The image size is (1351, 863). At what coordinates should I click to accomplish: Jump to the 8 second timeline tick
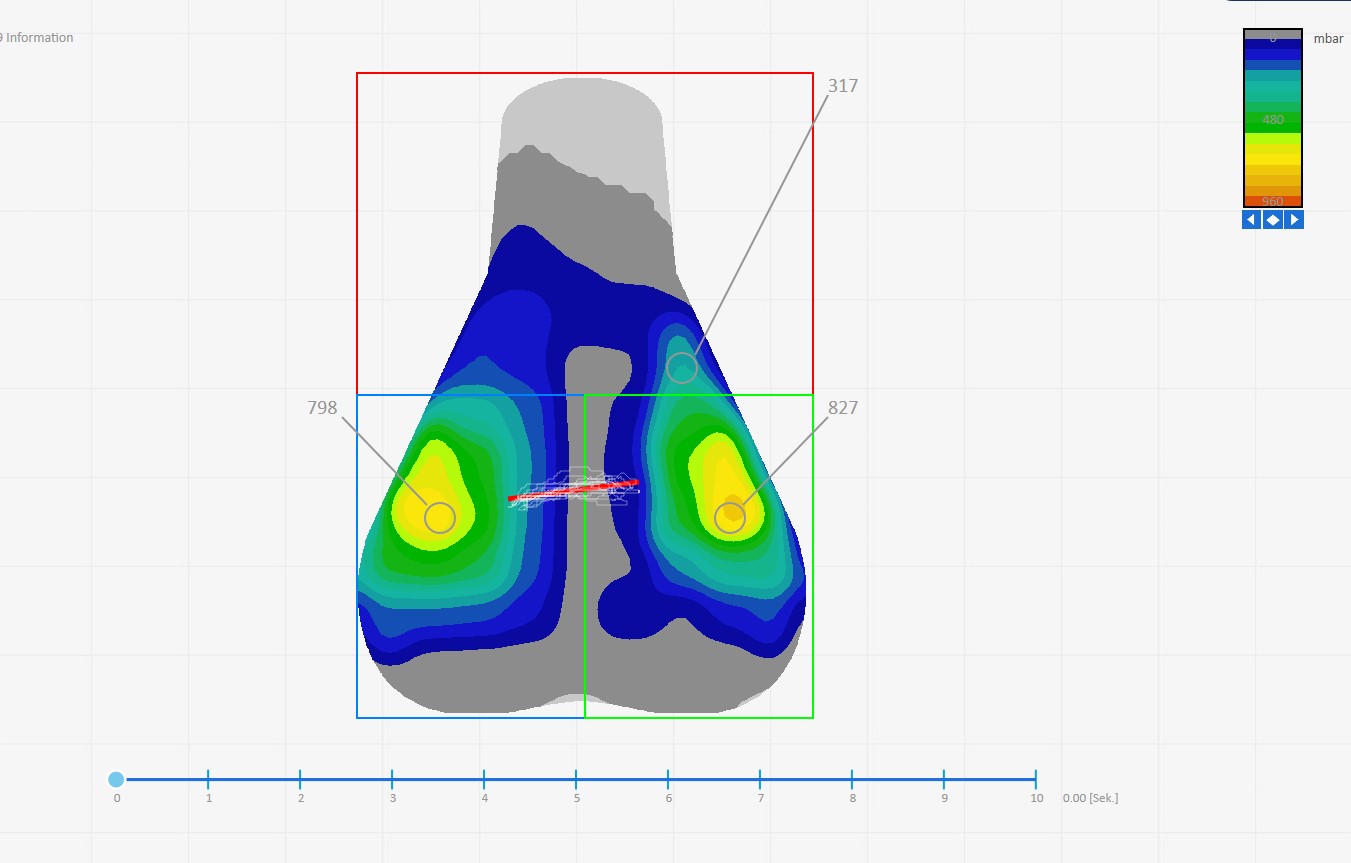(852, 779)
